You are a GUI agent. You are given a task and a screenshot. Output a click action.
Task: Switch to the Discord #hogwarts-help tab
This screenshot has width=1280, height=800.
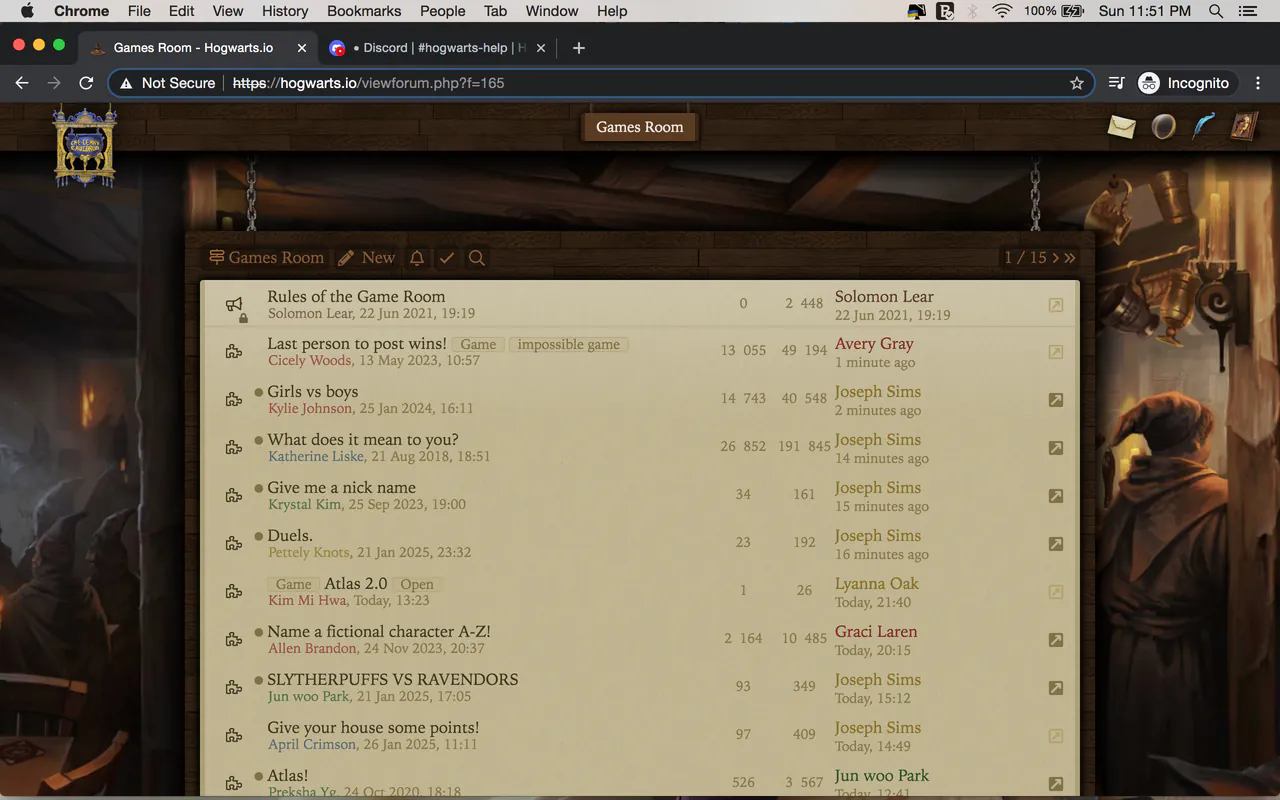438,48
